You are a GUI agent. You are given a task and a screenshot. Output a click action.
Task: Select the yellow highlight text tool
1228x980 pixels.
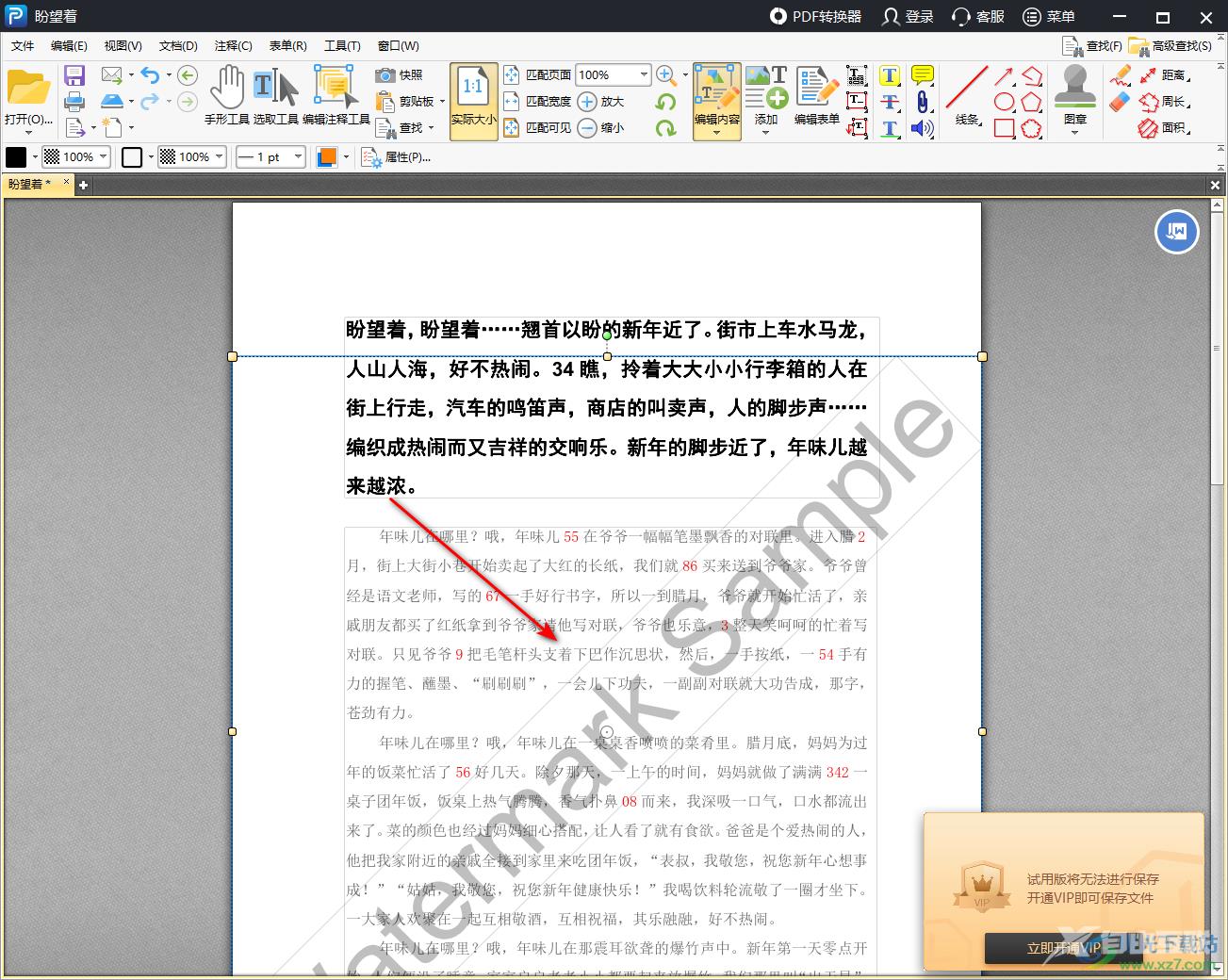(x=890, y=75)
